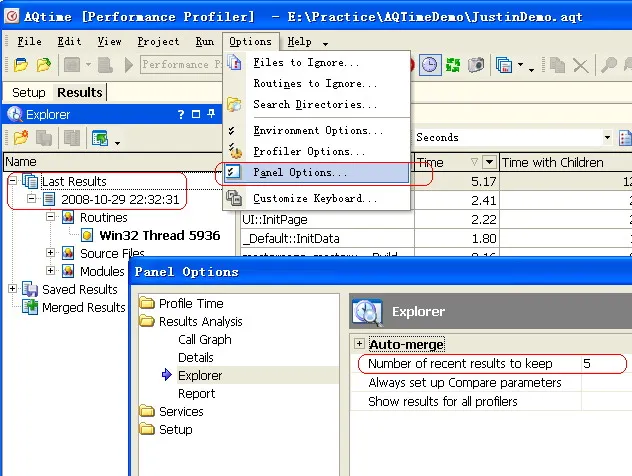
Task: Open Environment Options menu entry
Action: (318, 131)
